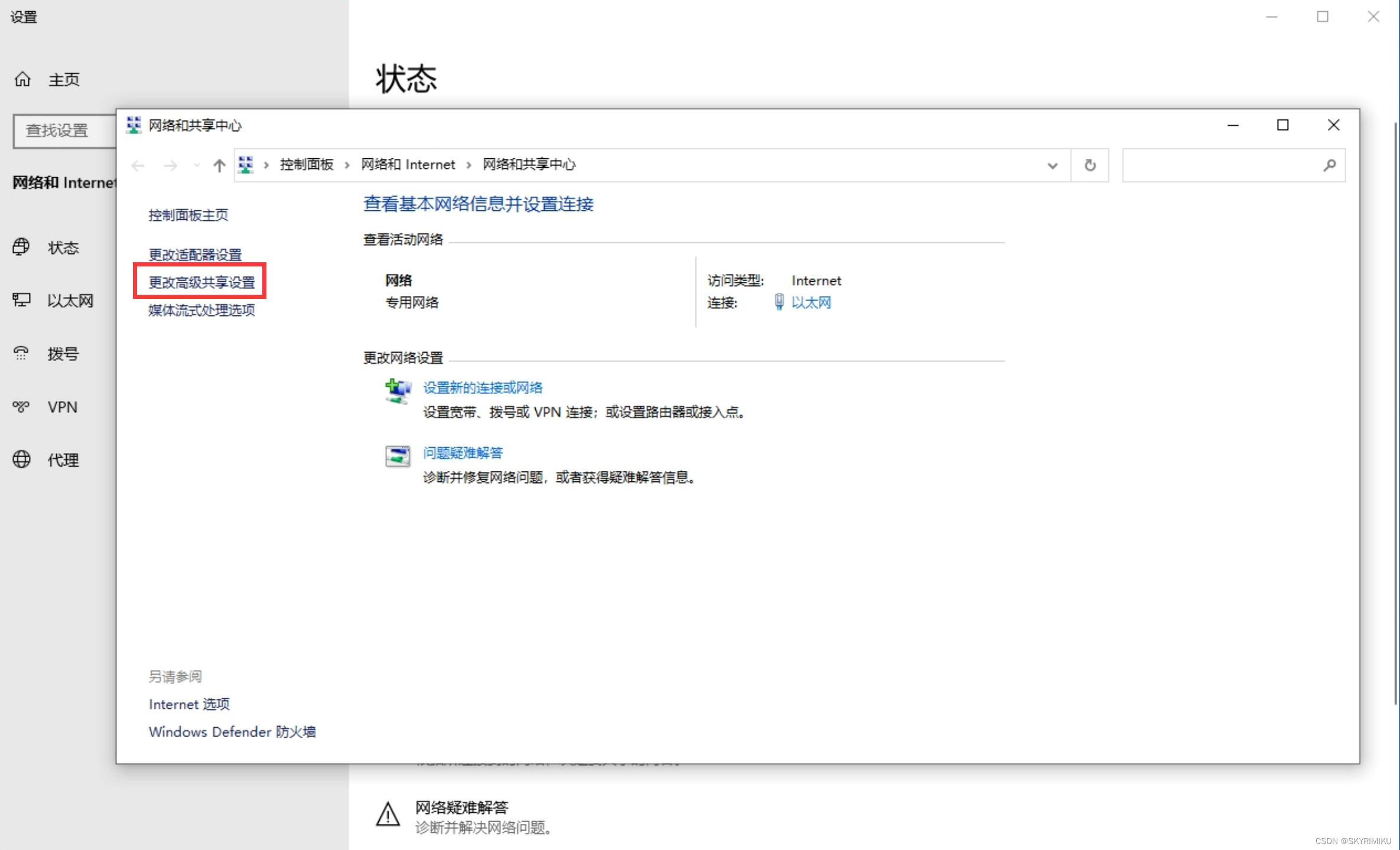Open the recent locations chevron beside Forward arrow
1400x850 pixels.
[197, 165]
